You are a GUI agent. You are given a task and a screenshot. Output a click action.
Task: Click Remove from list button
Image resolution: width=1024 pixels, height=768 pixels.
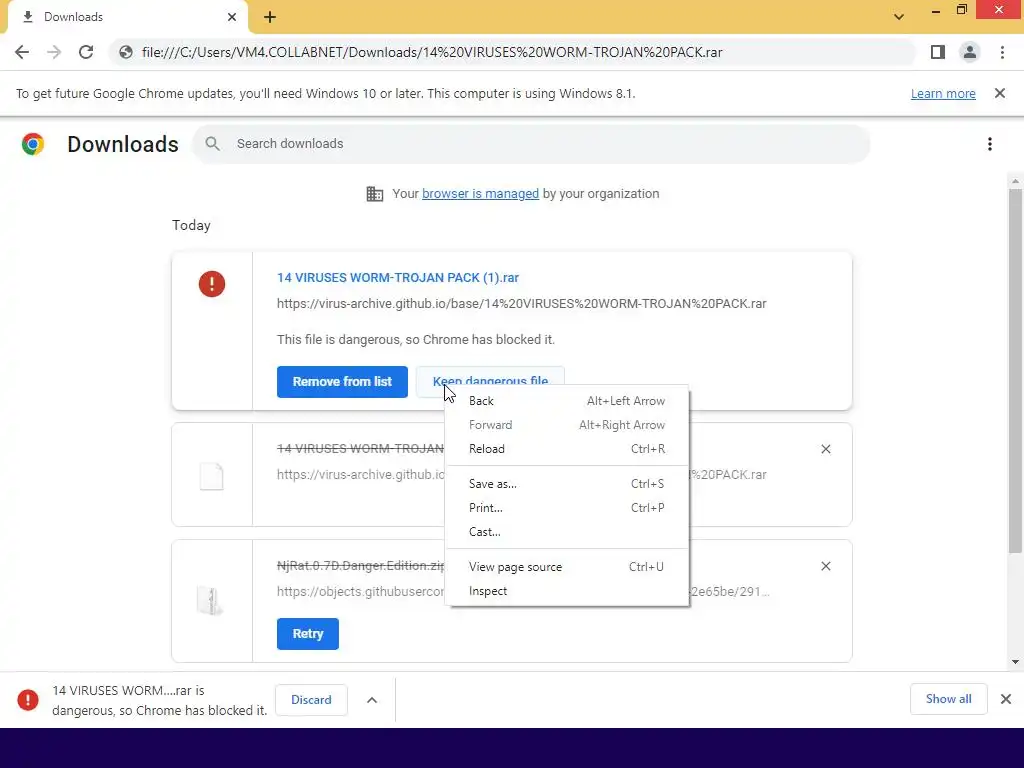[342, 381]
